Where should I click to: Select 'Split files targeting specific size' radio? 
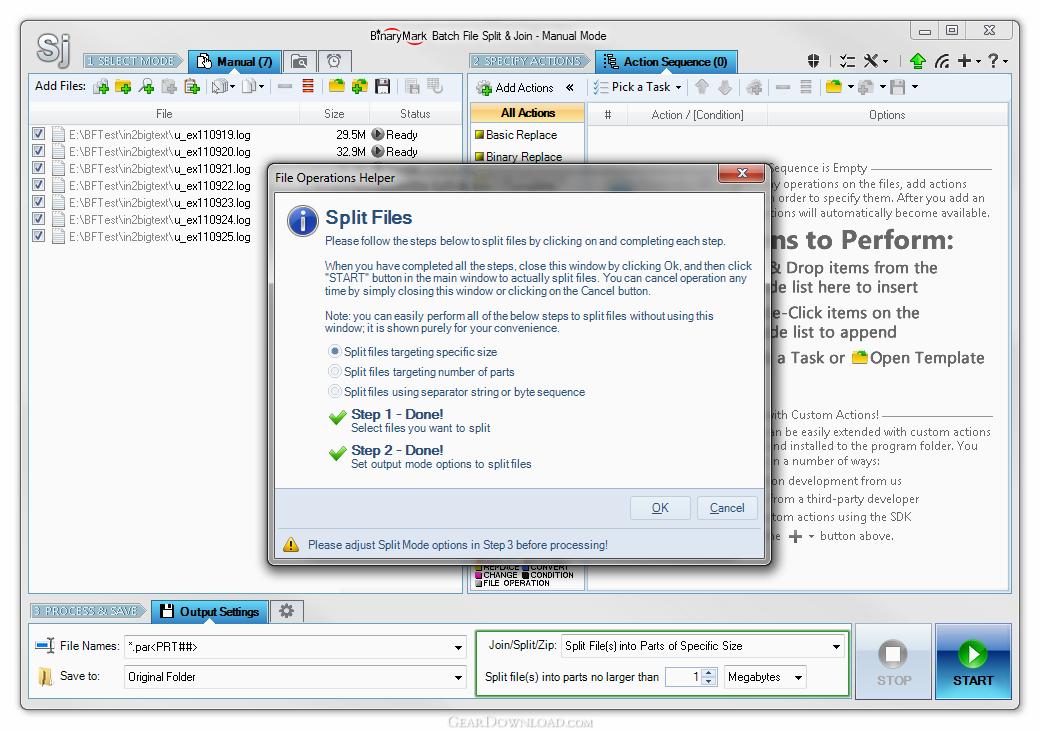(334, 351)
